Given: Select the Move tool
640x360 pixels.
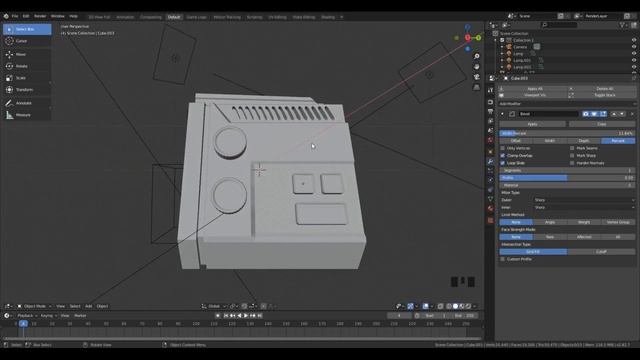Looking at the screenshot, I should click(x=27, y=54).
